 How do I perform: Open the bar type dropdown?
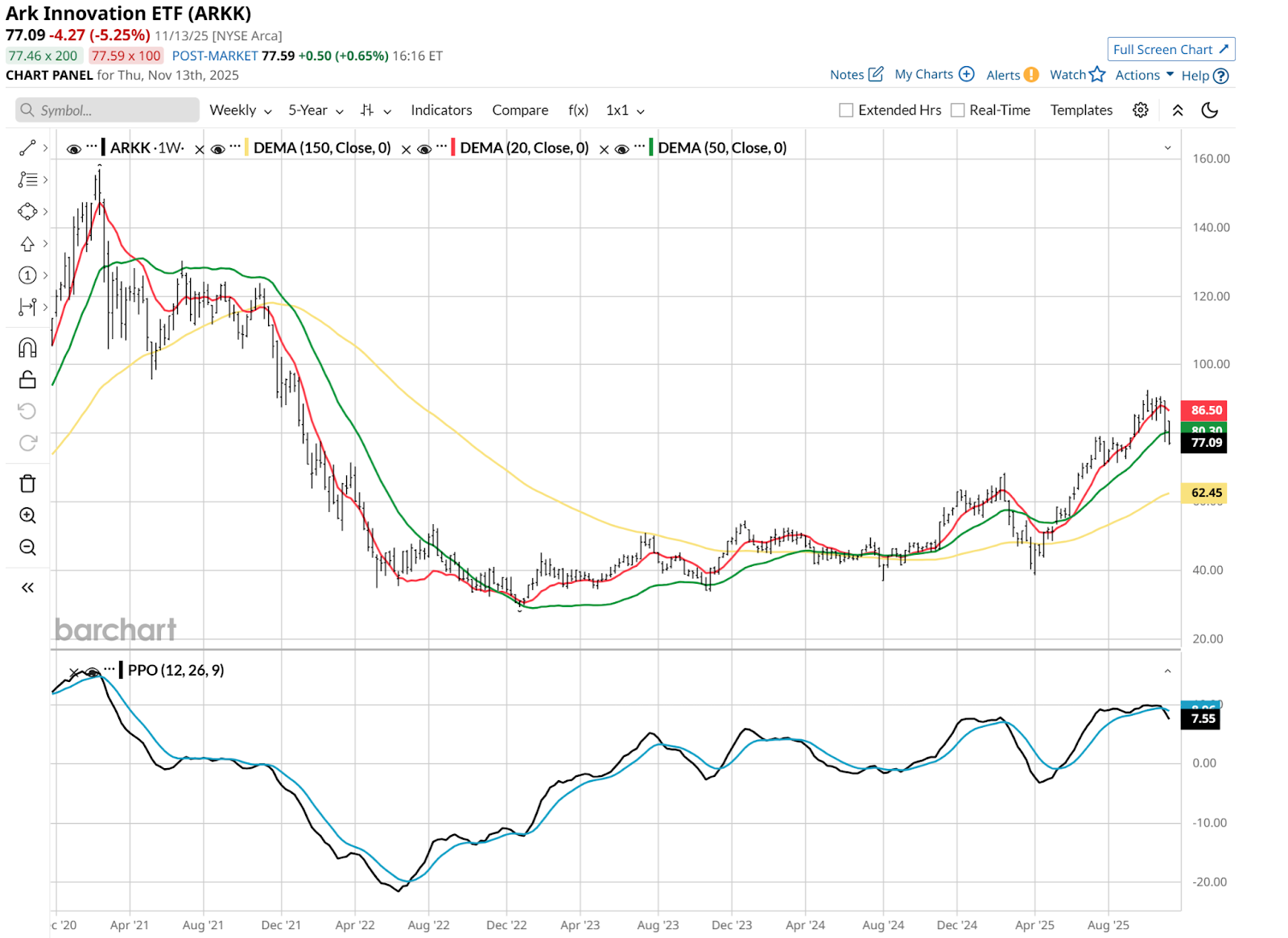(x=376, y=110)
